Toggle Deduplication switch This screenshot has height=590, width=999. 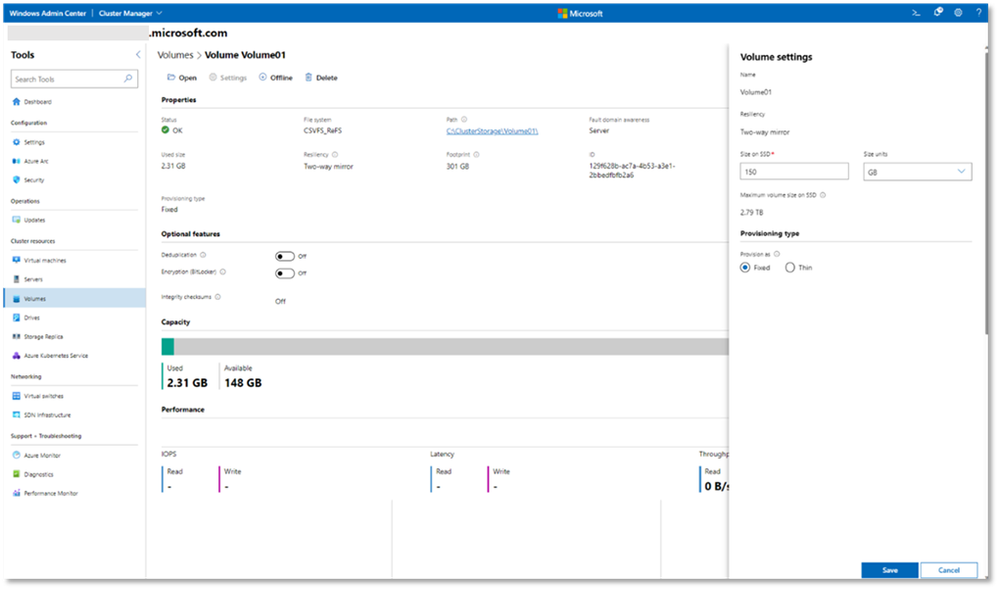pos(285,256)
